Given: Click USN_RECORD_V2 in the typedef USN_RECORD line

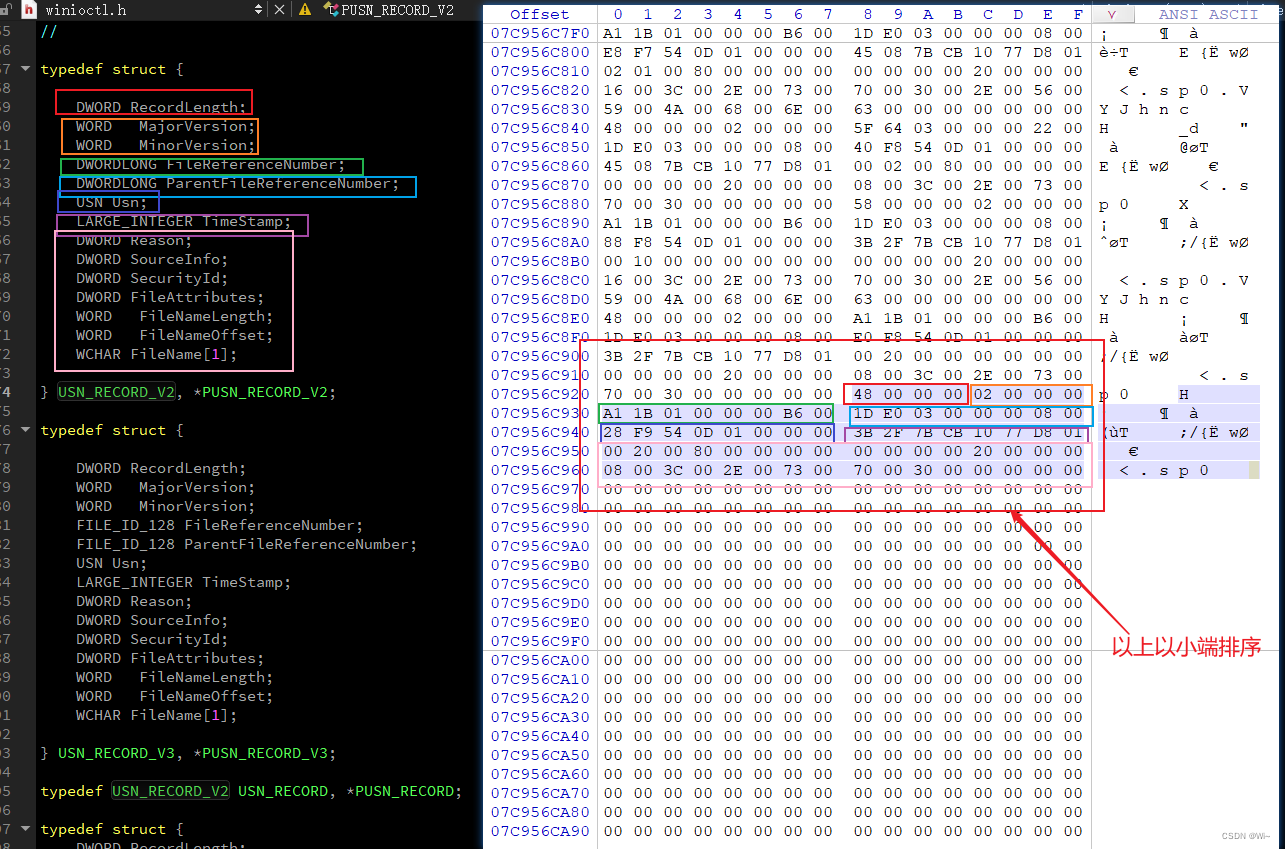Looking at the screenshot, I should [x=170, y=791].
